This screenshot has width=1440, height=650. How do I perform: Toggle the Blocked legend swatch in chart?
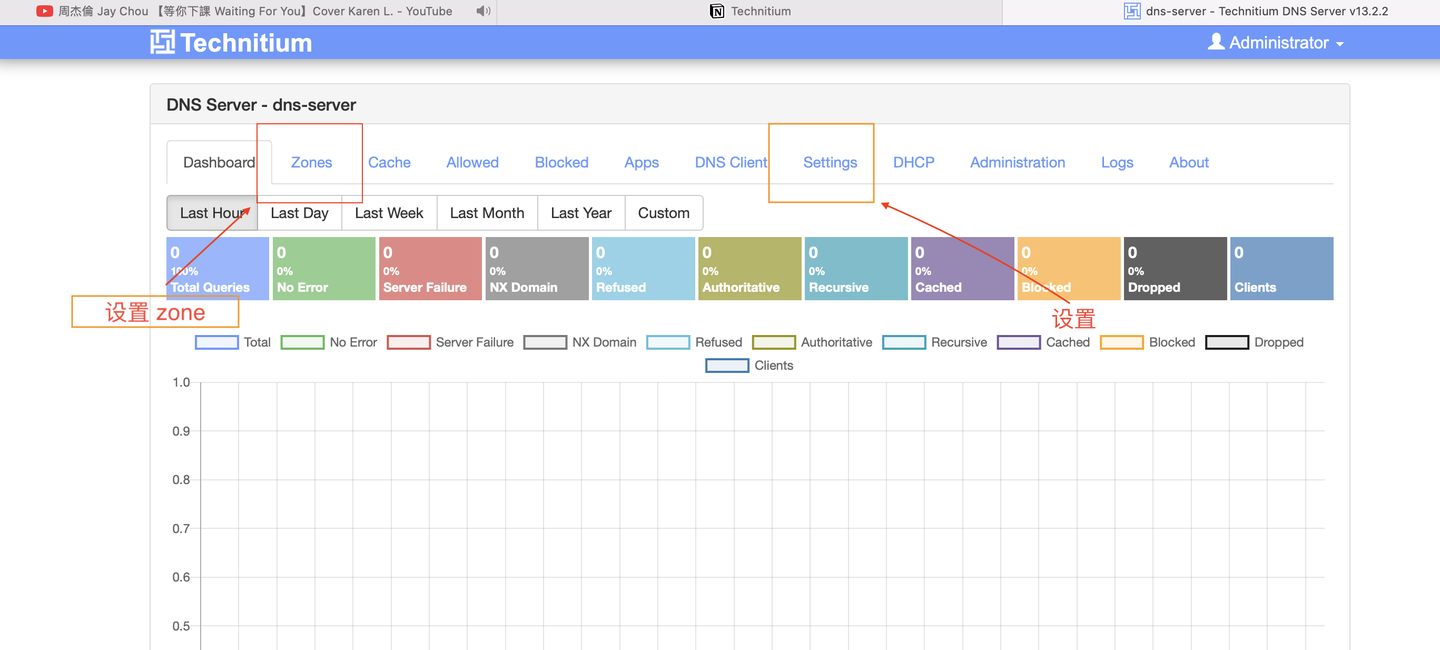click(x=1122, y=342)
